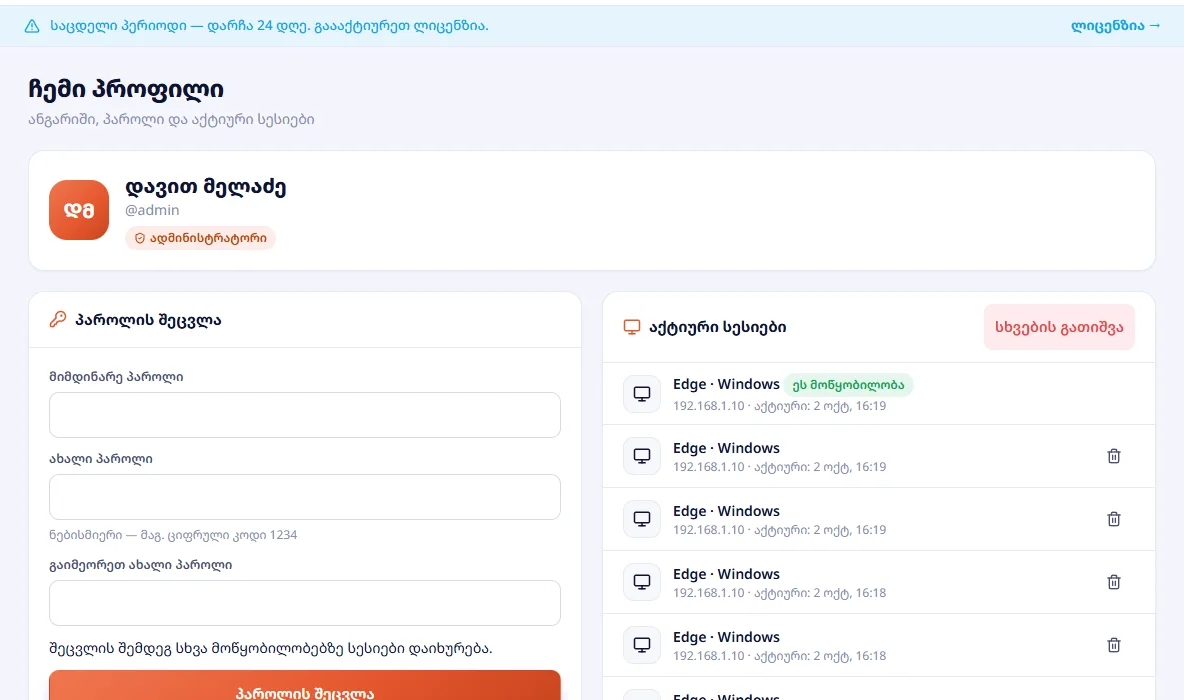Click the 'ეს მოწყობილობა' green badge
The height and width of the screenshot is (700, 1184).
848,385
